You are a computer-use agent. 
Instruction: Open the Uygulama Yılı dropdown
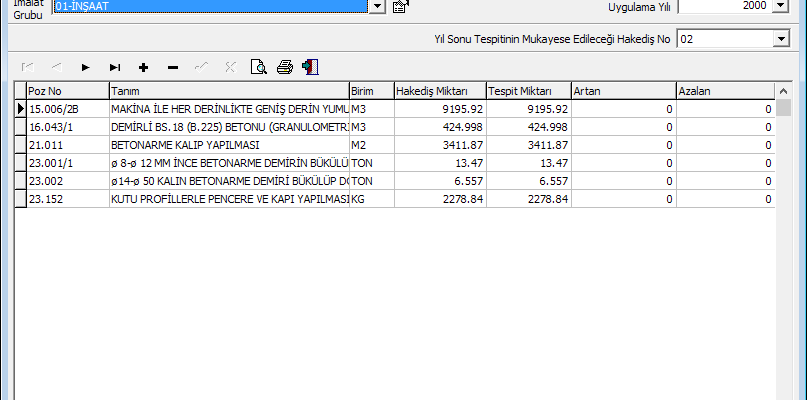[x=781, y=6]
